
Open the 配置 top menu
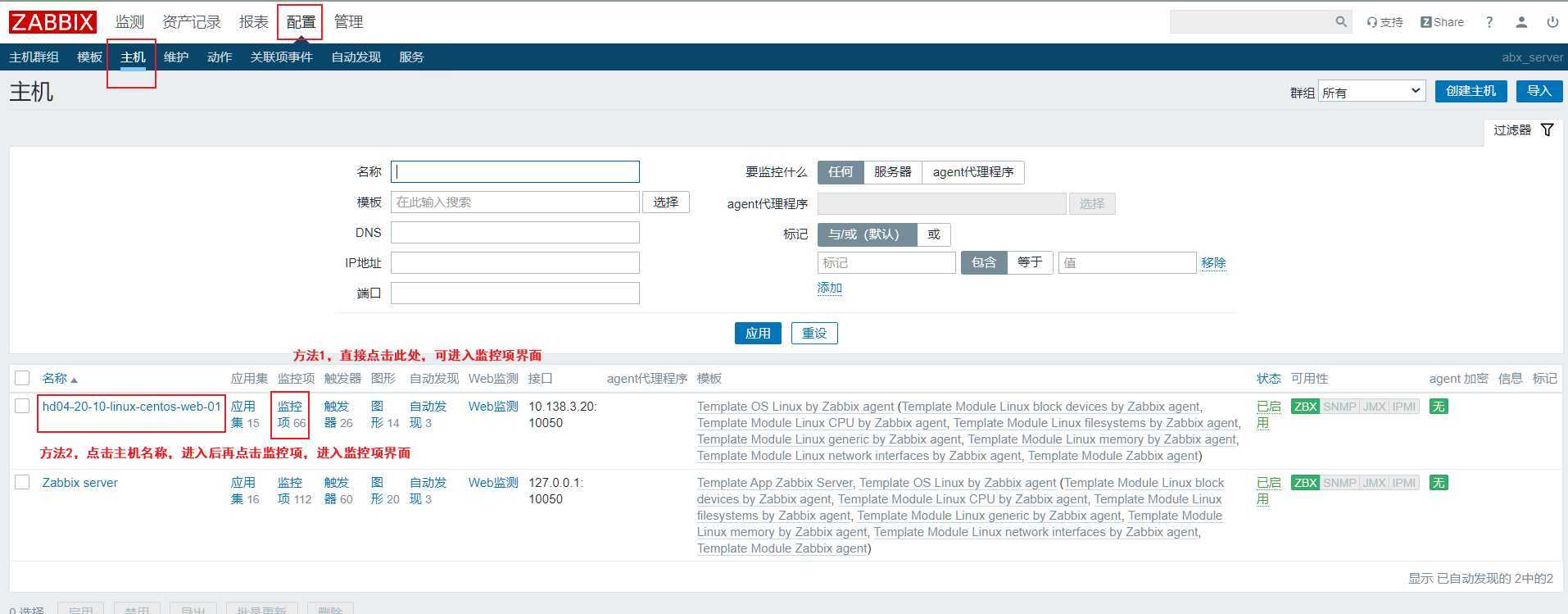point(301,22)
